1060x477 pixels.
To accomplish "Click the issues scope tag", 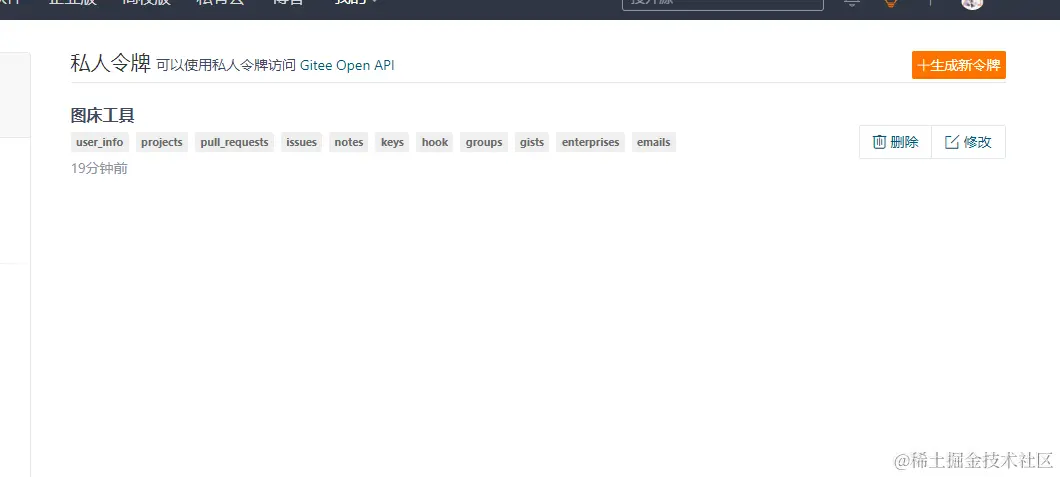I will 302,142.
